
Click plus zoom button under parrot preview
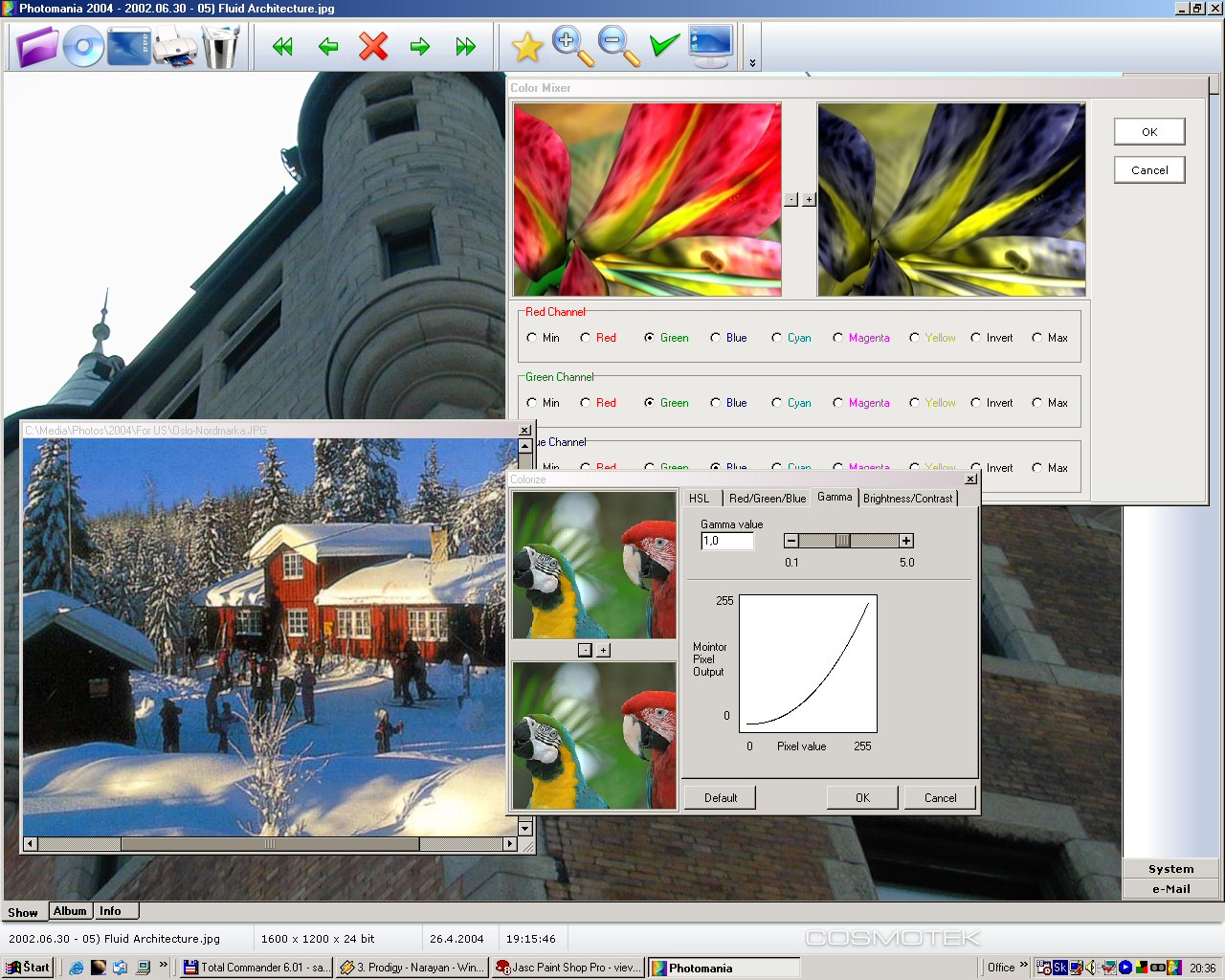click(603, 650)
